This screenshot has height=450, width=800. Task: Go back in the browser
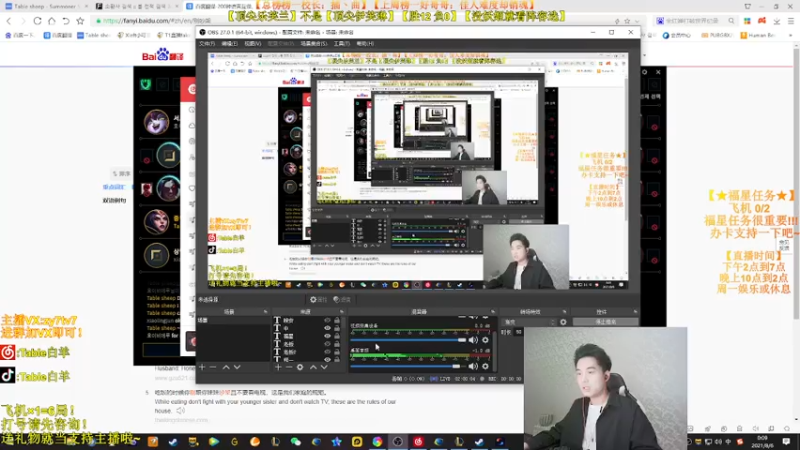point(9,21)
